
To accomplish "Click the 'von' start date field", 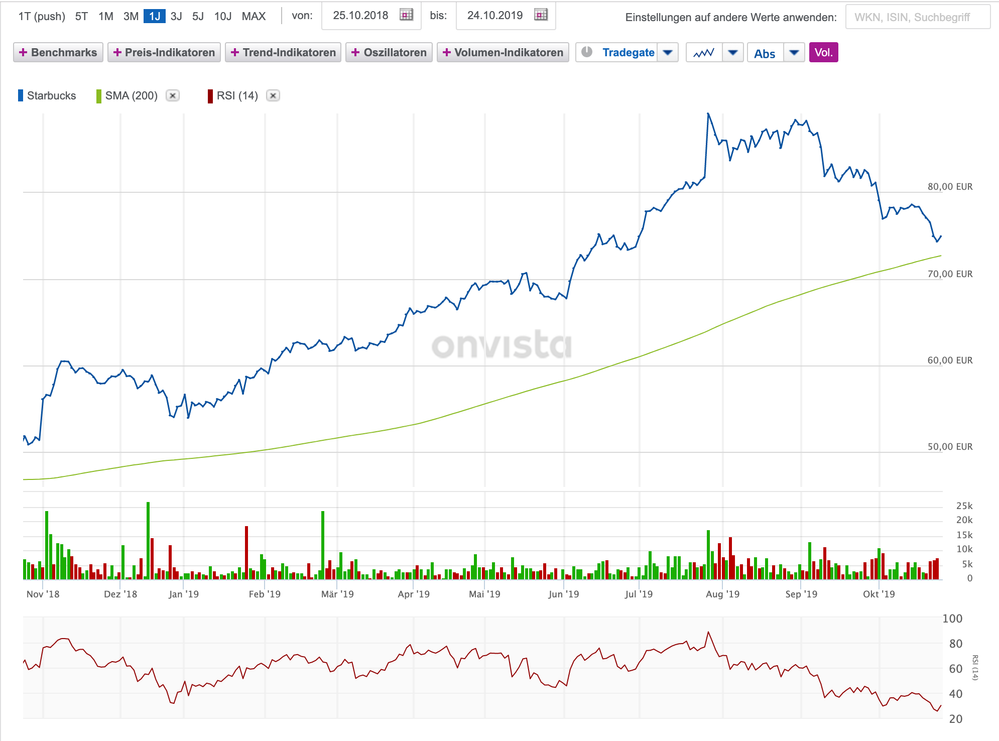I will (x=358, y=15).
